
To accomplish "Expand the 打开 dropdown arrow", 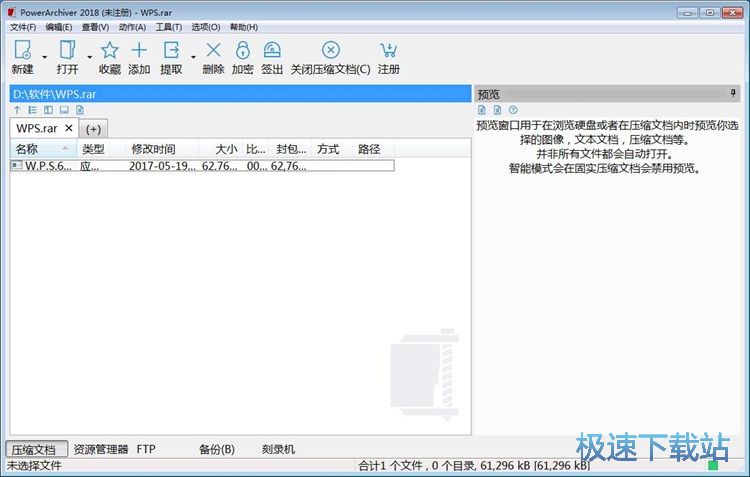I will tap(89, 57).
